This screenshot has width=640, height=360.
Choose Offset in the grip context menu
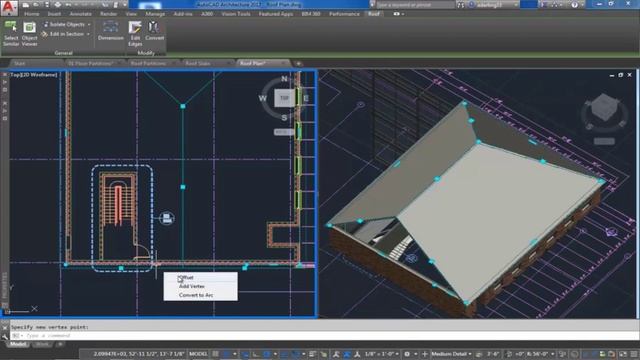(x=200, y=278)
